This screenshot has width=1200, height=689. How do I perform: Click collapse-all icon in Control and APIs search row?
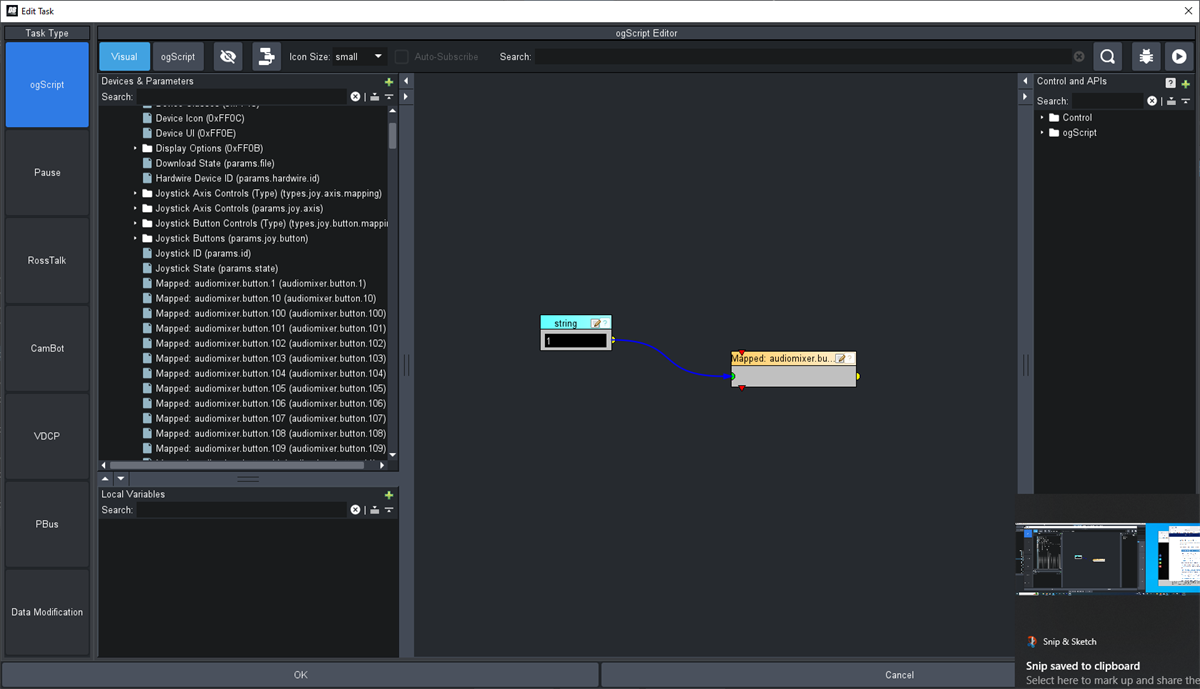click(1186, 101)
